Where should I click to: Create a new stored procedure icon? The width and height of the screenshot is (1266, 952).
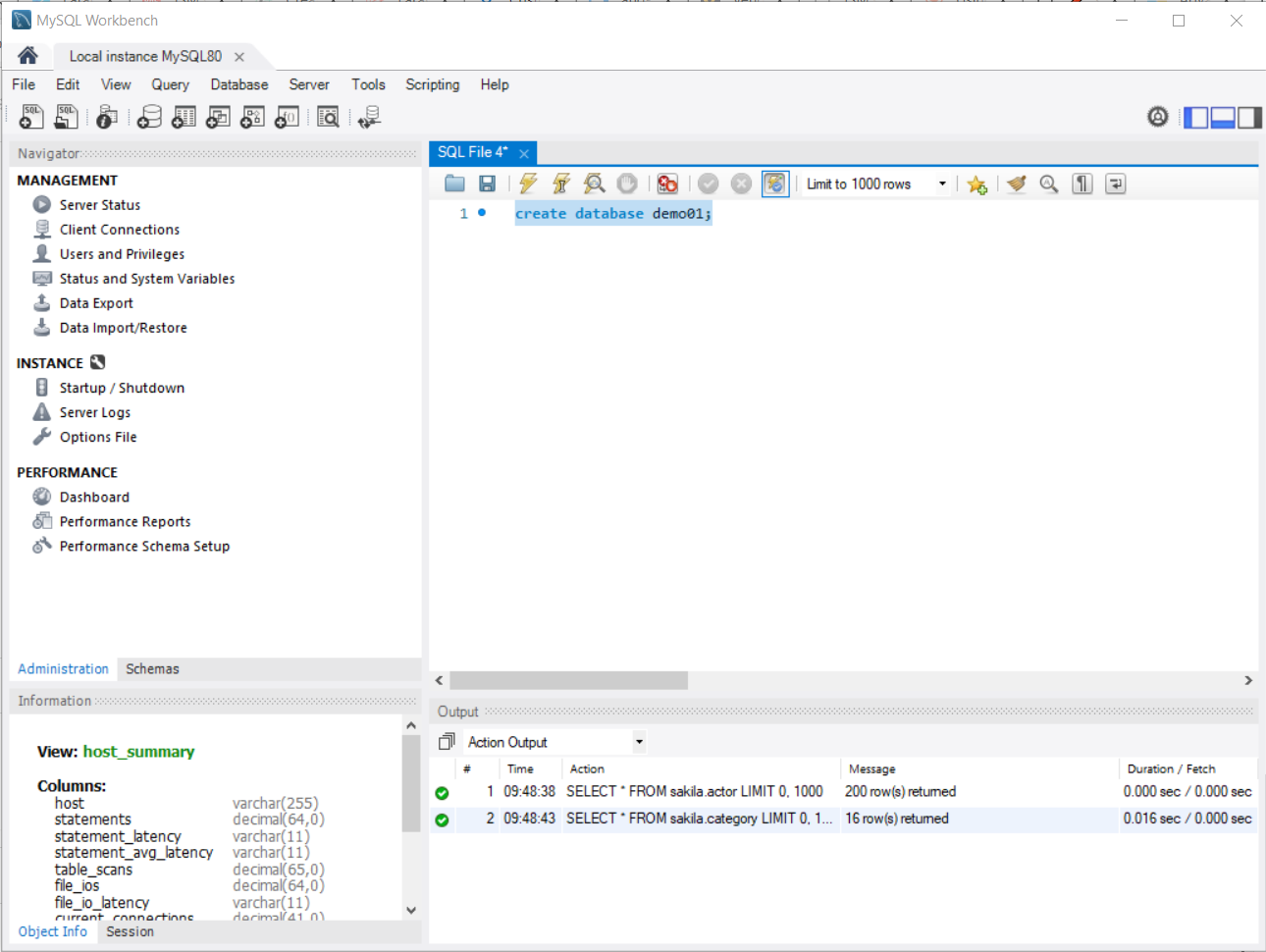pyautogui.click(x=252, y=117)
